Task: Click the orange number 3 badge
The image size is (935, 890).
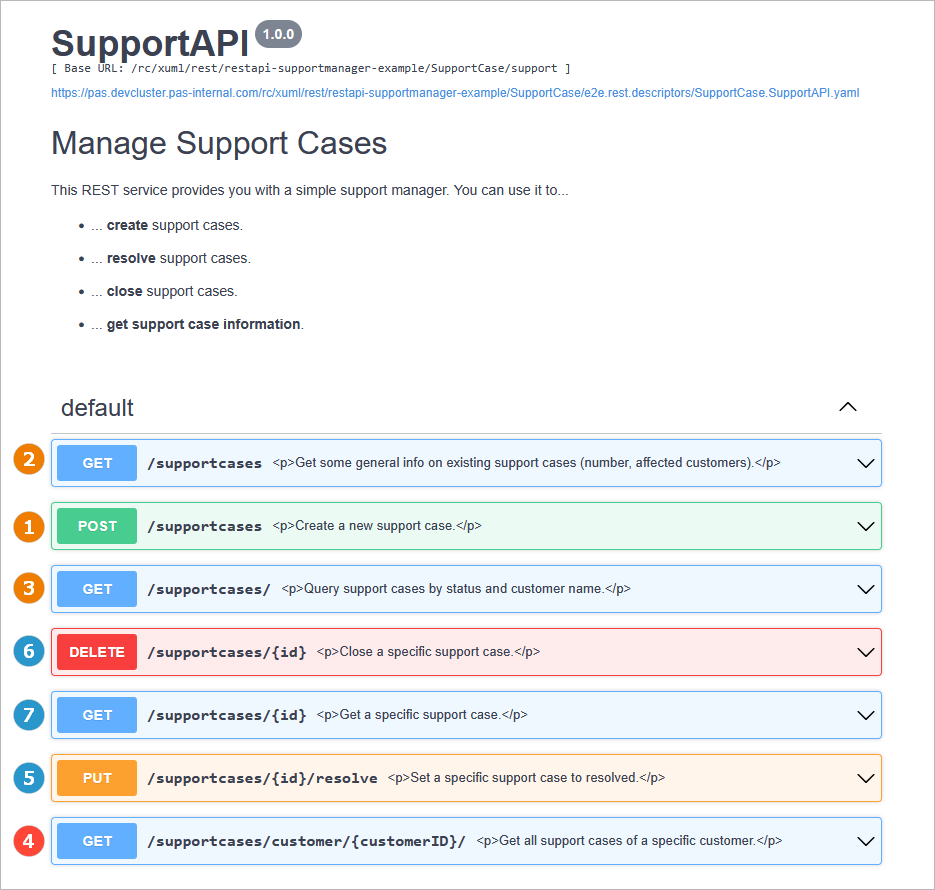Action: [29, 589]
